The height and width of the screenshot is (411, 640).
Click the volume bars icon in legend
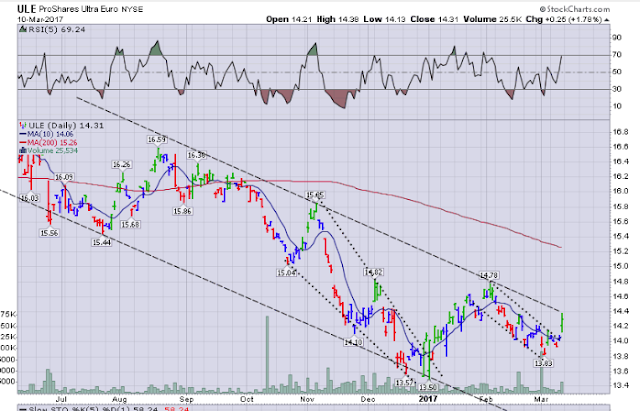pyautogui.click(x=23, y=151)
